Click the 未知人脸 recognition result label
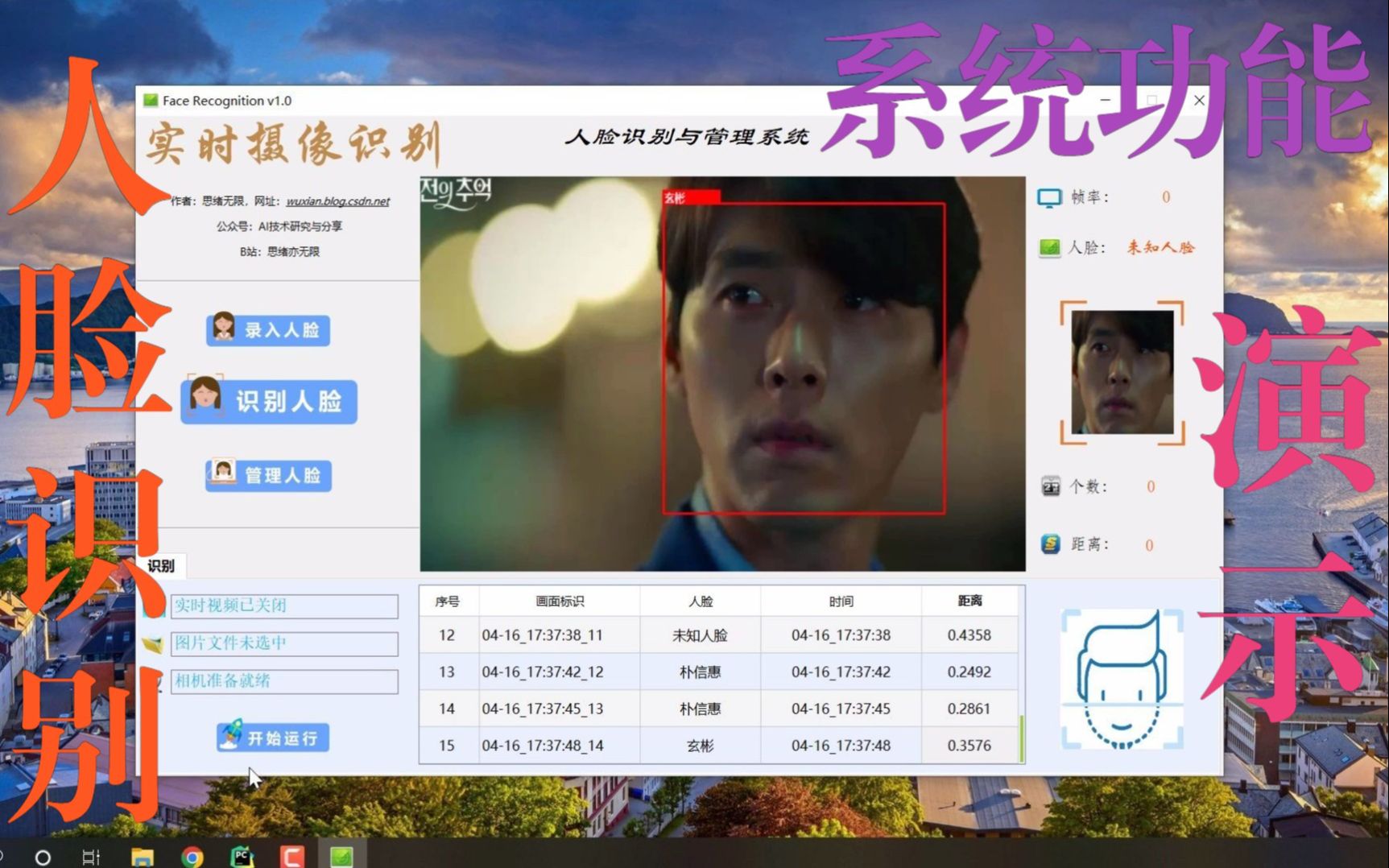This screenshot has height=868, width=1389. [x=1160, y=248]
